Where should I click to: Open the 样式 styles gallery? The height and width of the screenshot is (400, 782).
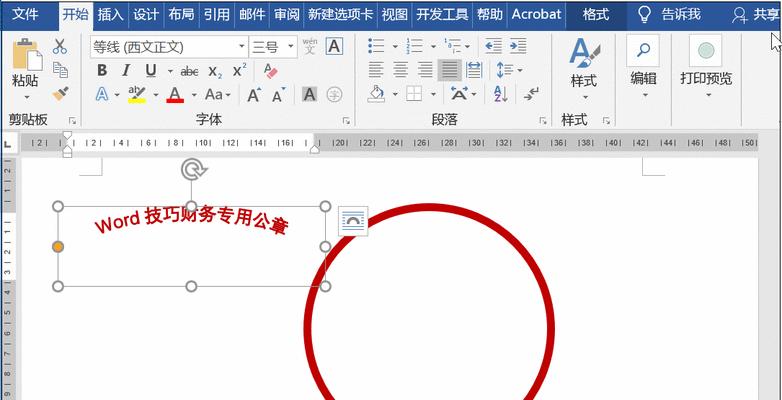coord(584,68)
